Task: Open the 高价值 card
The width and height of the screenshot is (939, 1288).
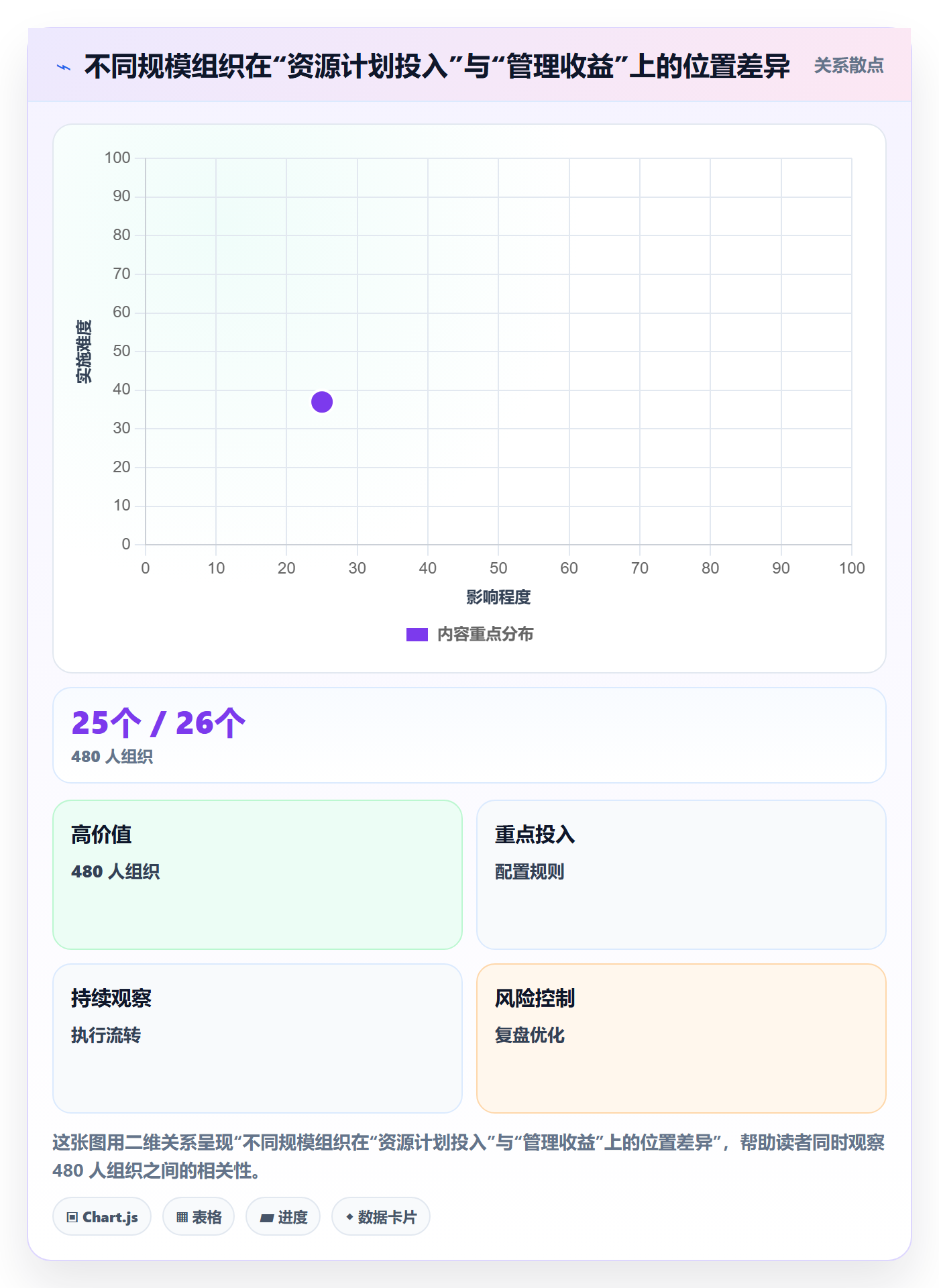Action: tap(258, 875)
